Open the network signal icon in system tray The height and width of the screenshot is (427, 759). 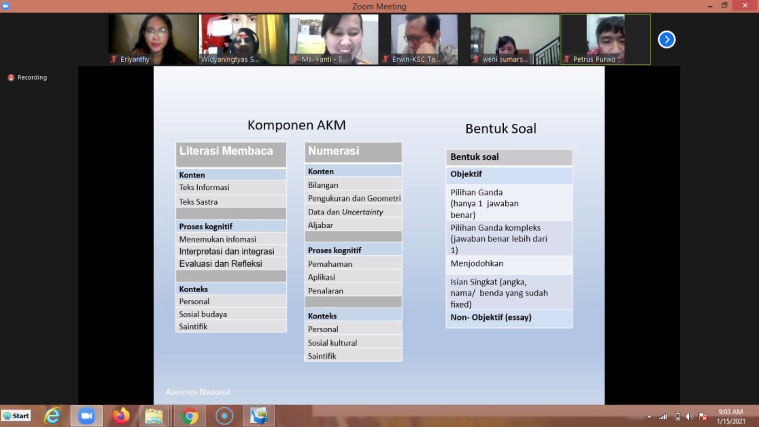point(662,415)
